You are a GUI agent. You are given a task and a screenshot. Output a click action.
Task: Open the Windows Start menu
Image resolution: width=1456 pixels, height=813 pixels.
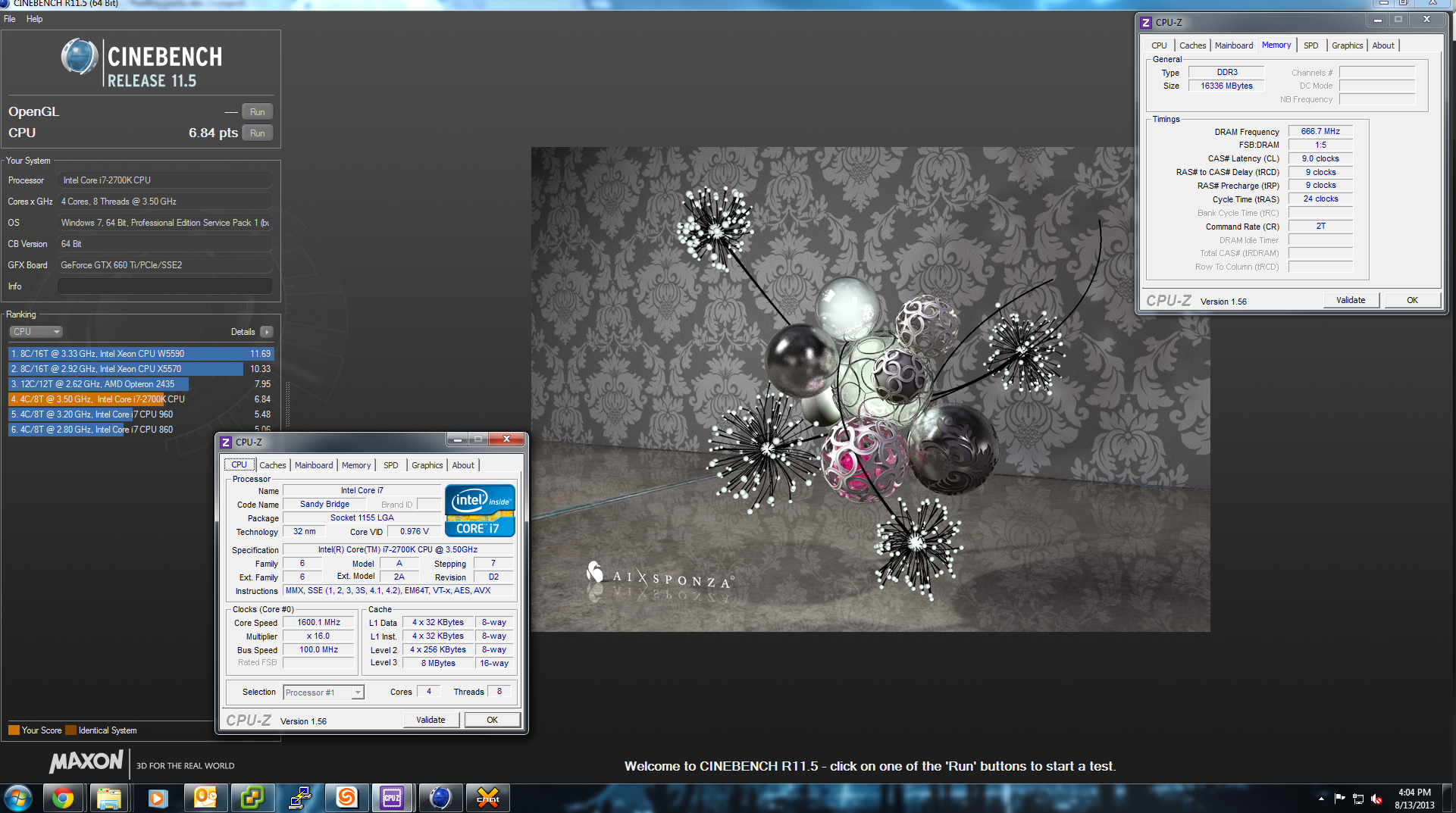(x=18, y=798)
